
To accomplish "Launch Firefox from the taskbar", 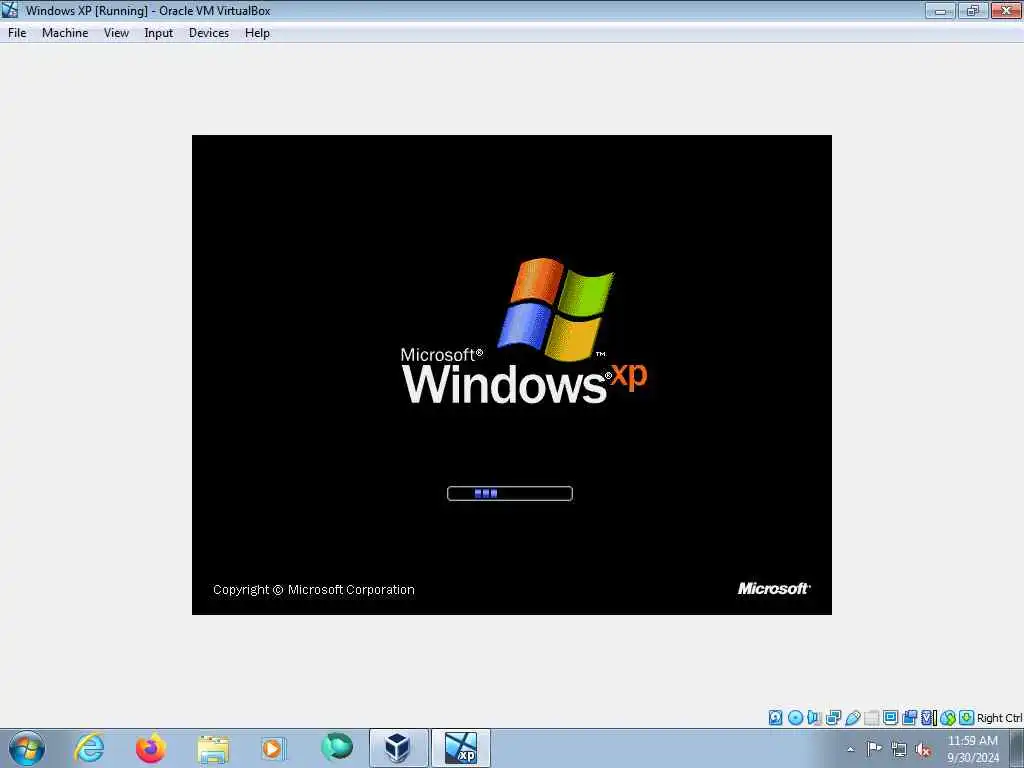I will click(x=150, y=748).
